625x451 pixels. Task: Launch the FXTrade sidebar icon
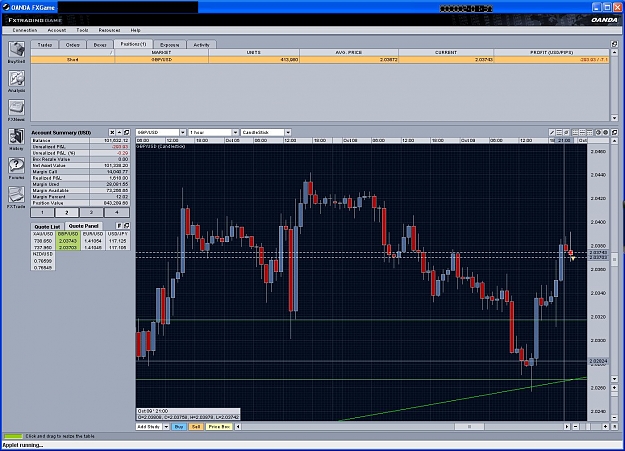click(16, 196)
